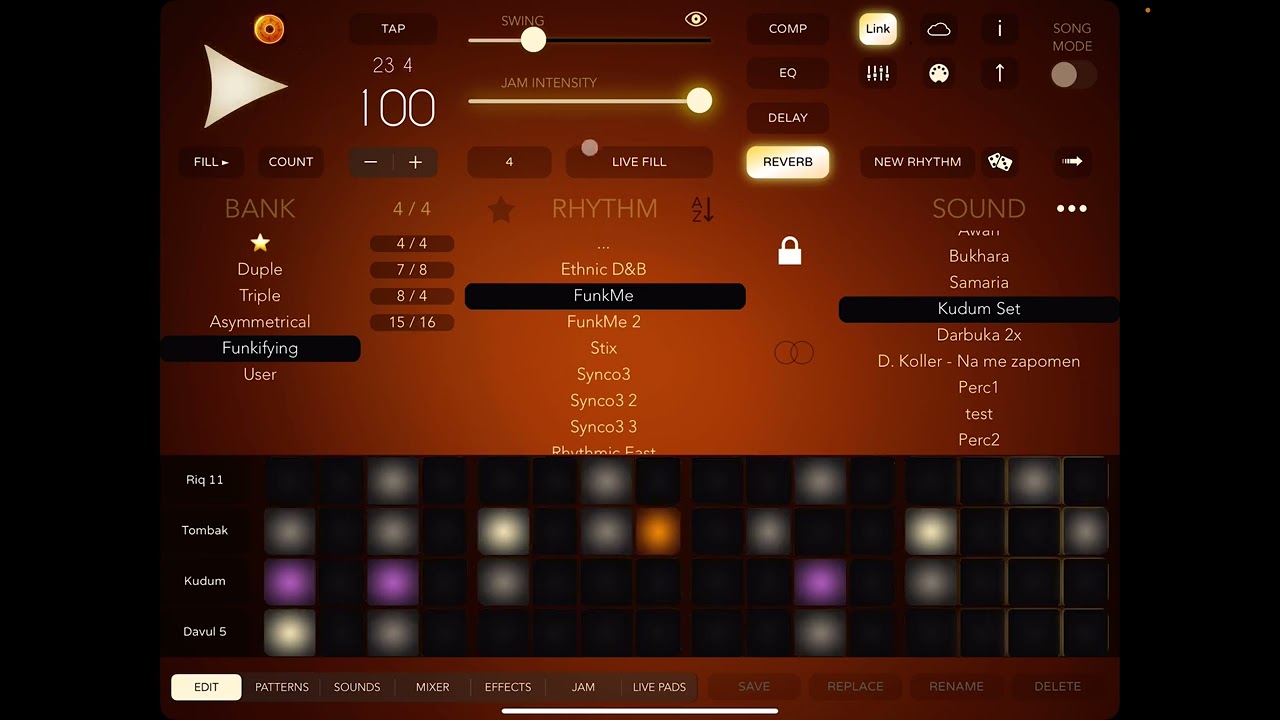The width and height of the screenshot is (1280, 720).
Task: Switch to the EFFECTS tab
Action: pos(508,687)
